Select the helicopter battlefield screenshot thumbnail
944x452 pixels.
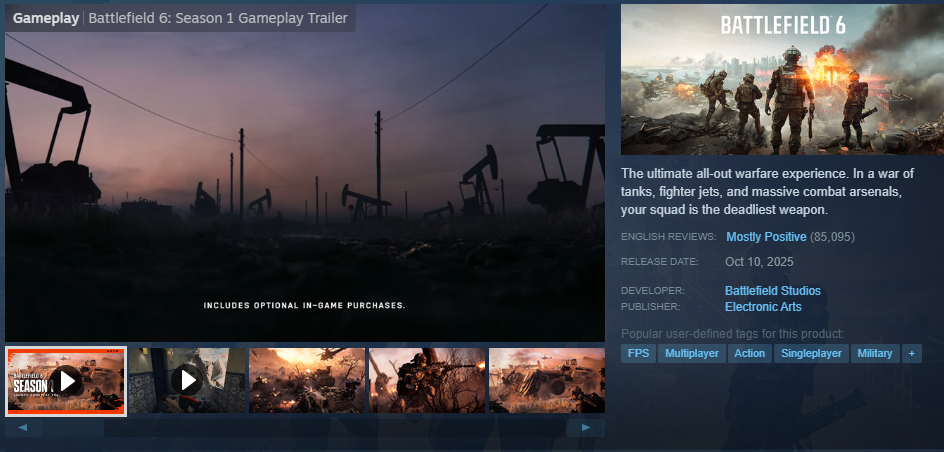[307, 380]
